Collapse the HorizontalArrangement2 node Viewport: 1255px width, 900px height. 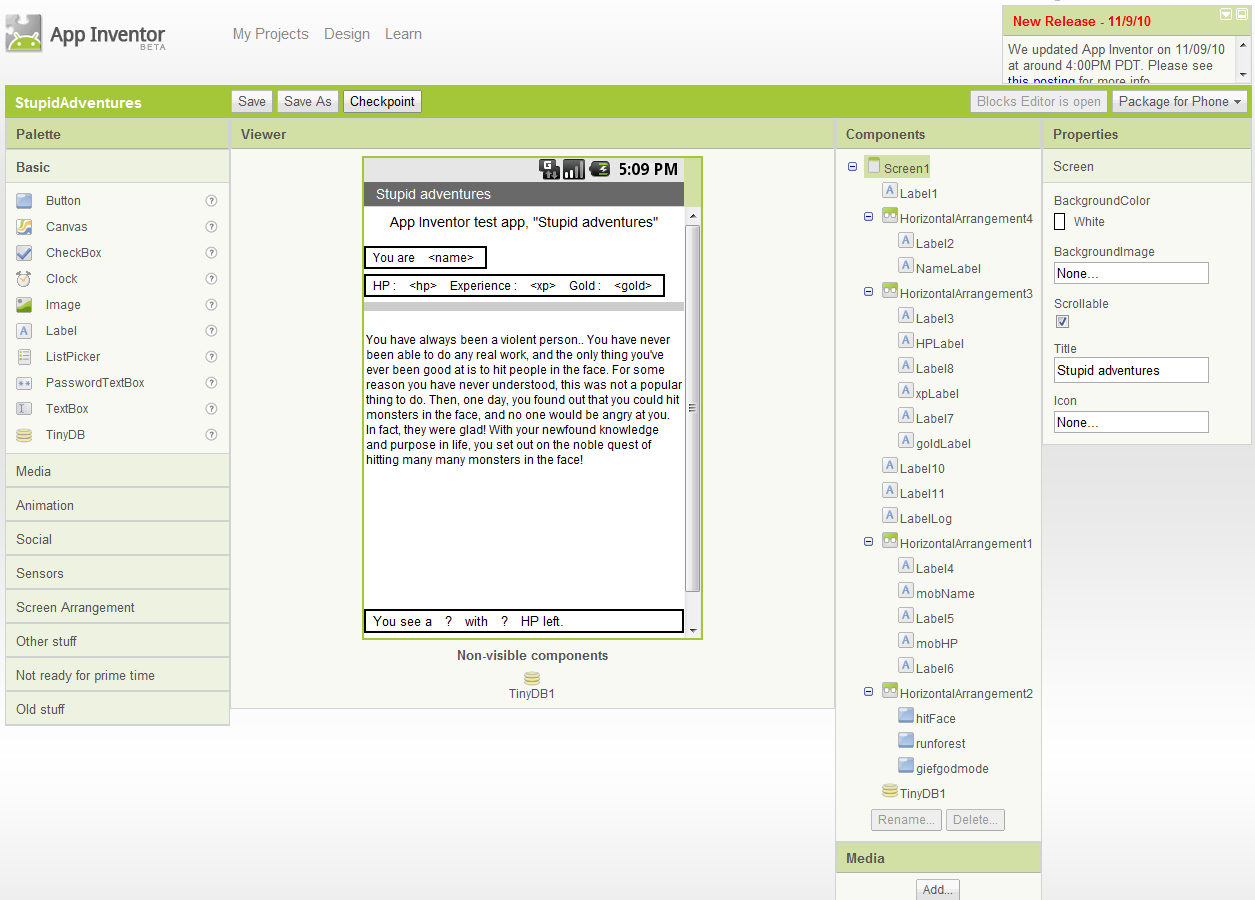click(869, 692)
